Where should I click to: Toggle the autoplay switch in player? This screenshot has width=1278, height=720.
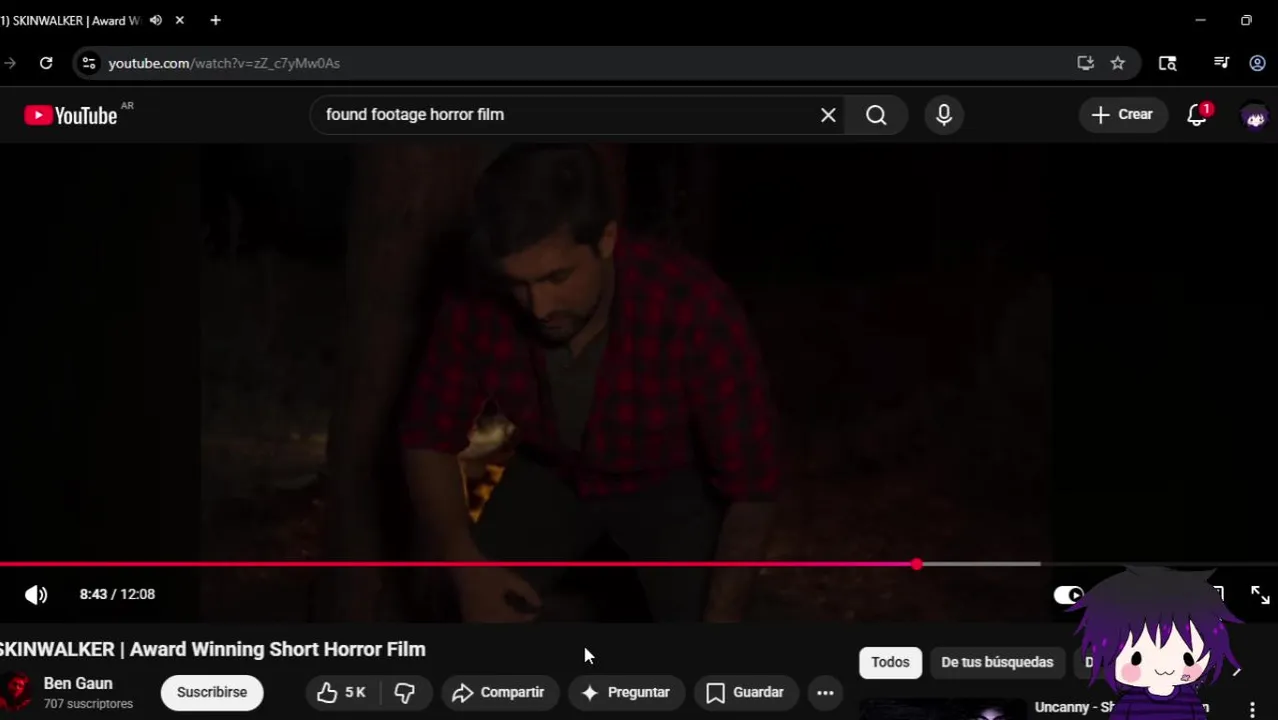click(1069, 595)
